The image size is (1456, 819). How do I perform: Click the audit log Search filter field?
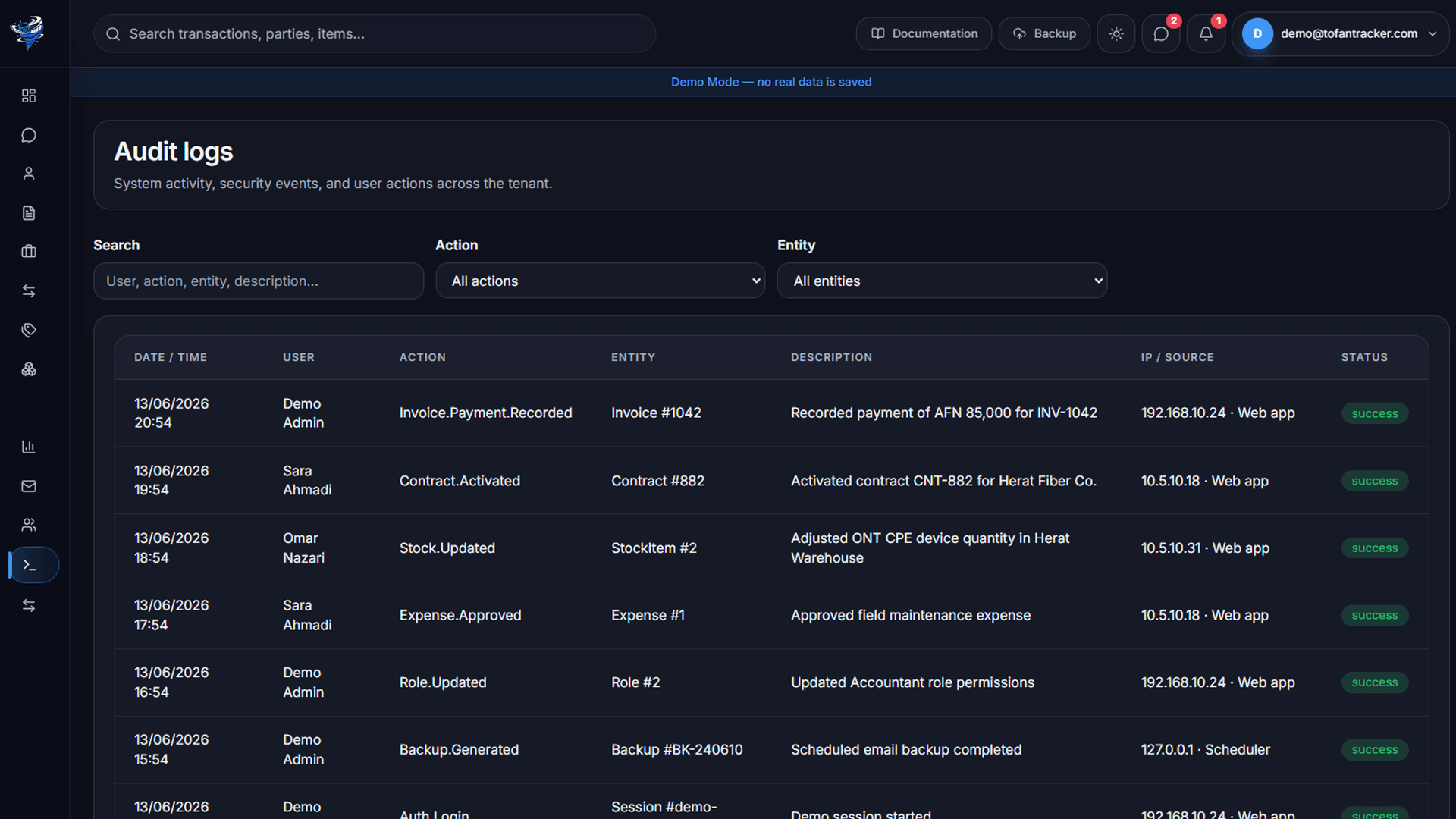coord(259,281)
